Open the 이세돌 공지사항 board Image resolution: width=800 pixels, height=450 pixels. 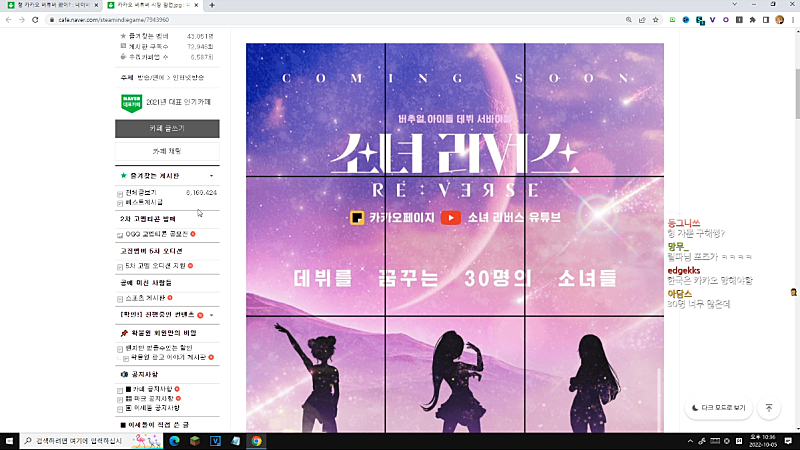[x=153, y=408]
